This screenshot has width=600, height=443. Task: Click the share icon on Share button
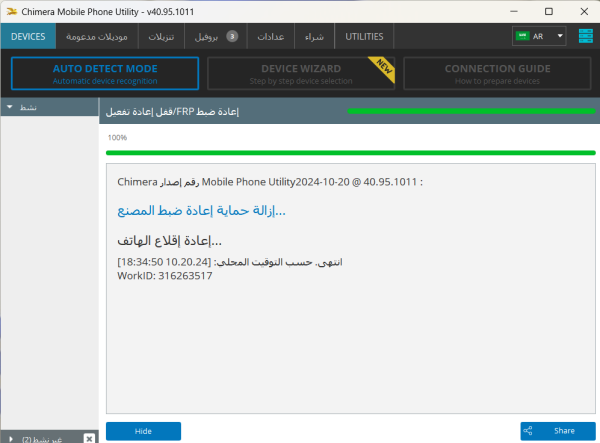528,431
